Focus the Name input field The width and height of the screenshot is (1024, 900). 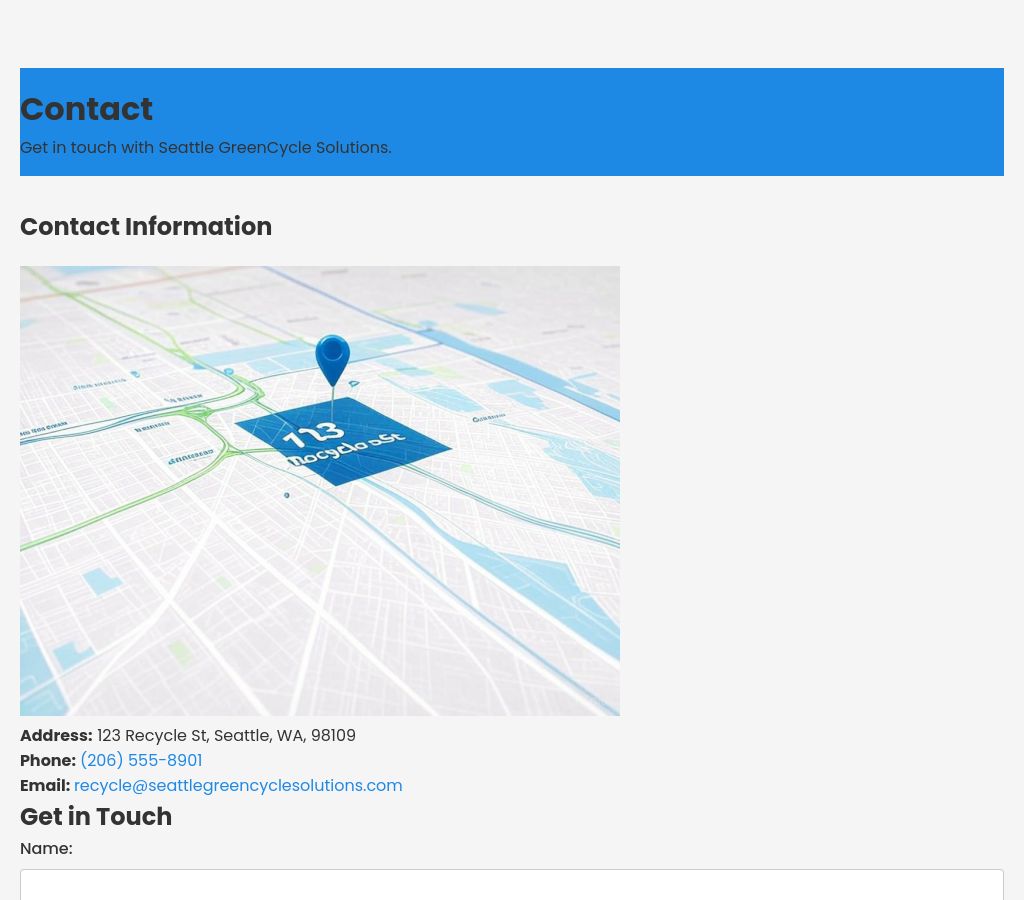pos(512,884)
